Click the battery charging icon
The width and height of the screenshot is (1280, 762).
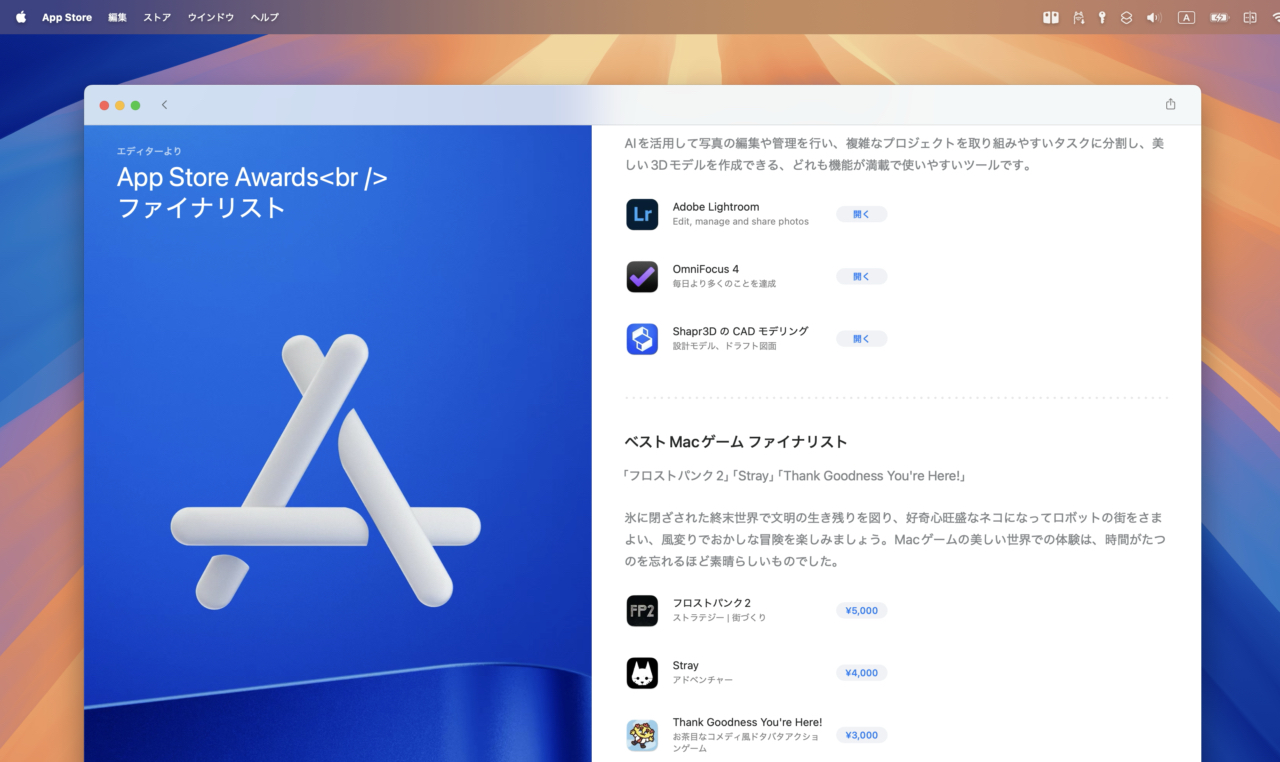pyautogui.click(x=1219, y=17)
